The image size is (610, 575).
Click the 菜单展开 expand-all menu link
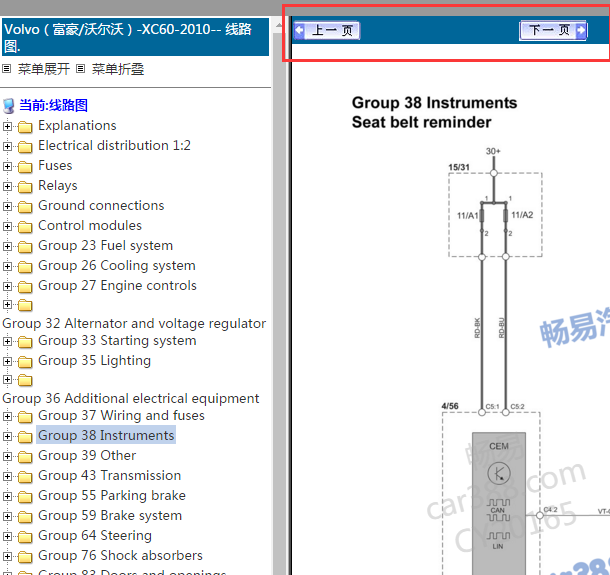[44, 69]
